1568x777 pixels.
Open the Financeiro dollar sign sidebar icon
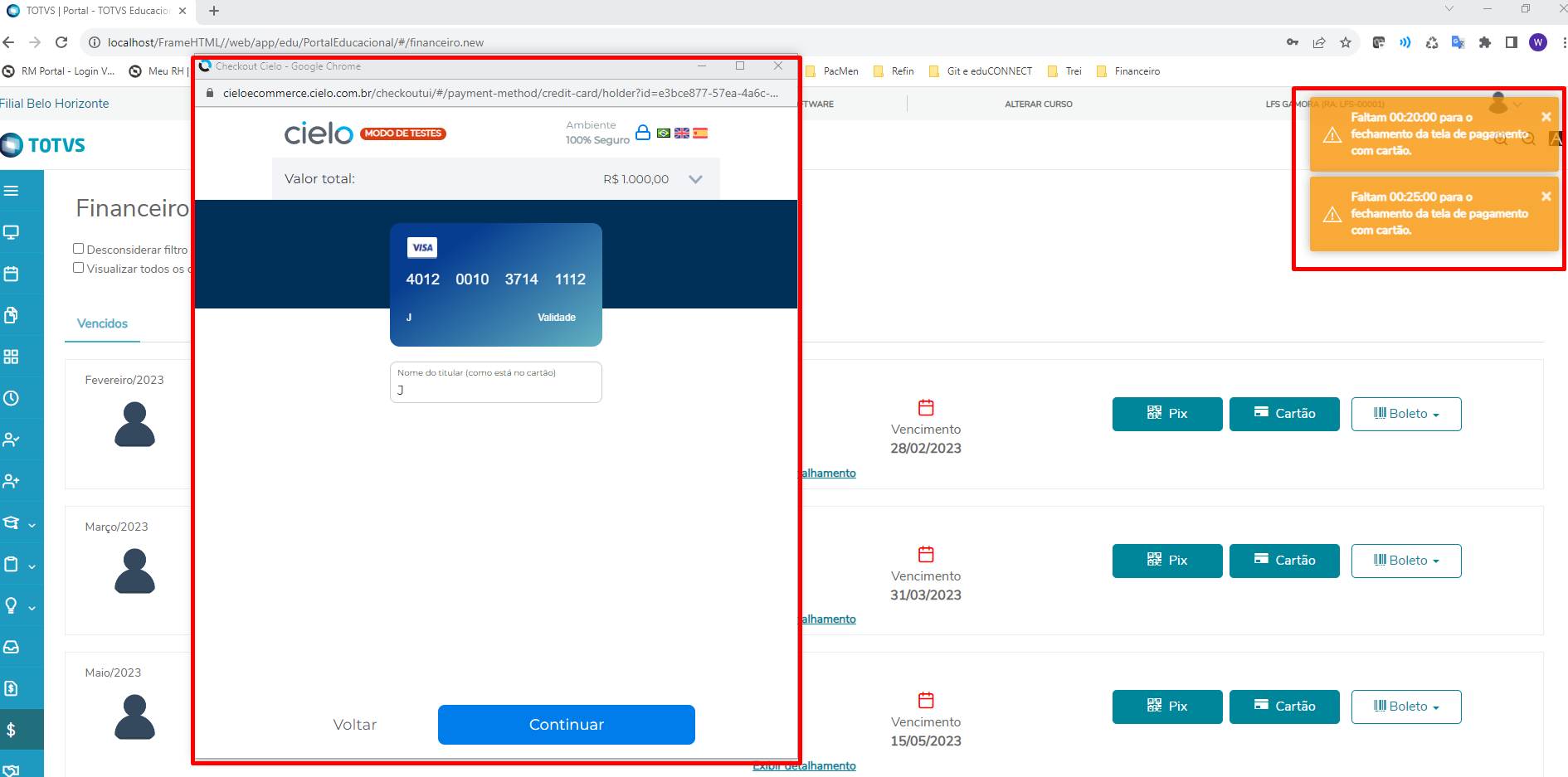[11, 730]
